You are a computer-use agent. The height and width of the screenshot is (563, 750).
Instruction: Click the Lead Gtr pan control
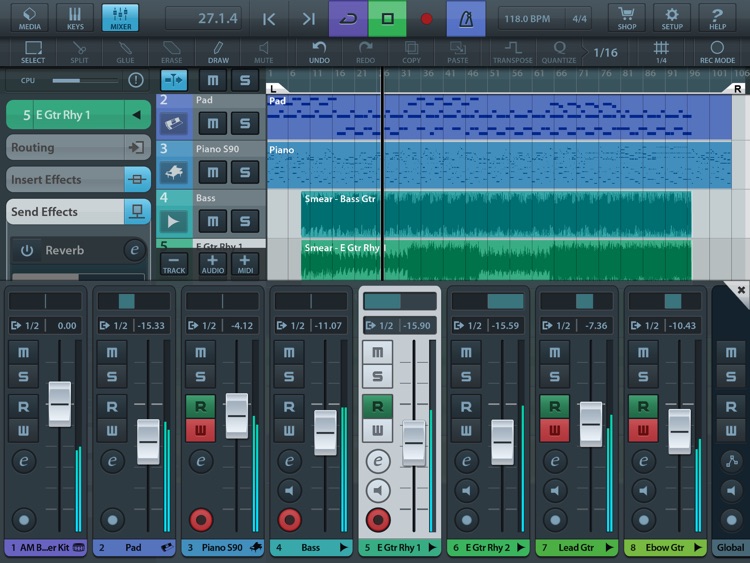576,301
